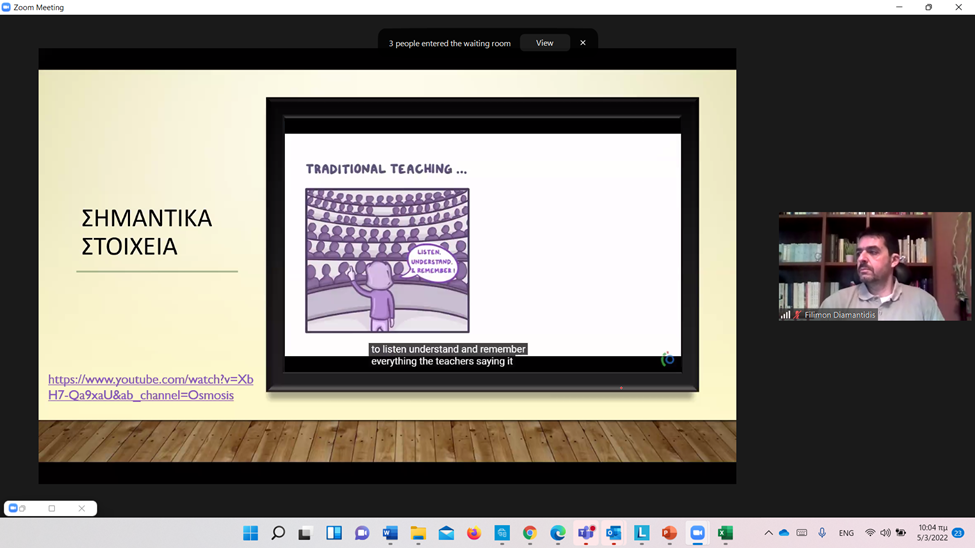This screenshot has width=975, height=548.
Task: Open taskbar Search
Action: click(x=278, y=533)
